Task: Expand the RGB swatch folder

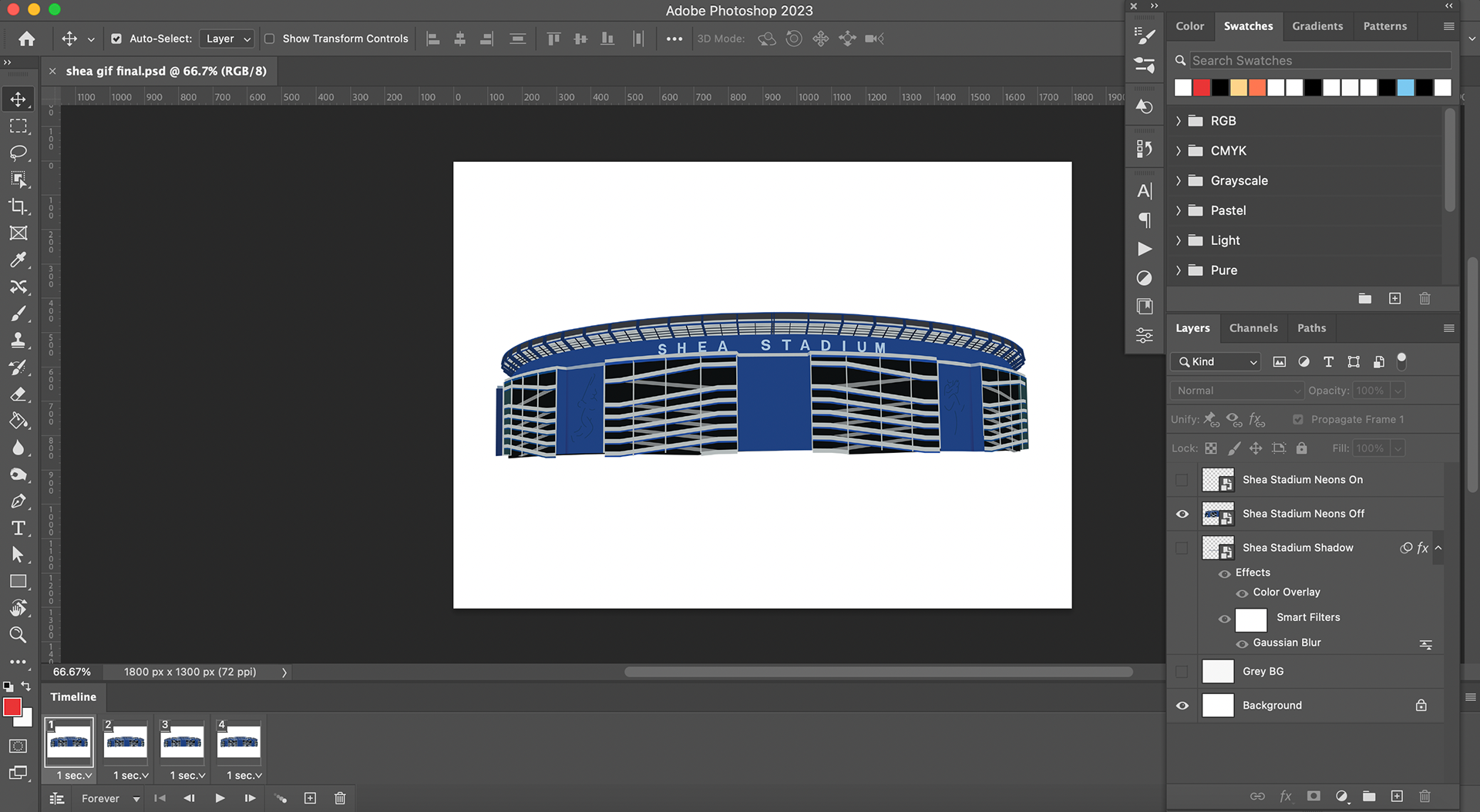Action: coord(1179,121)
